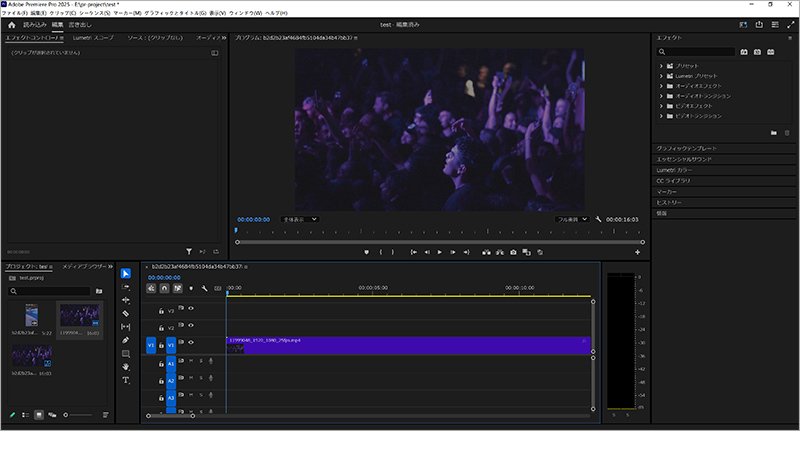Select the Hand tool
Viewport: 800px width, 451px height.
(126, 367)
